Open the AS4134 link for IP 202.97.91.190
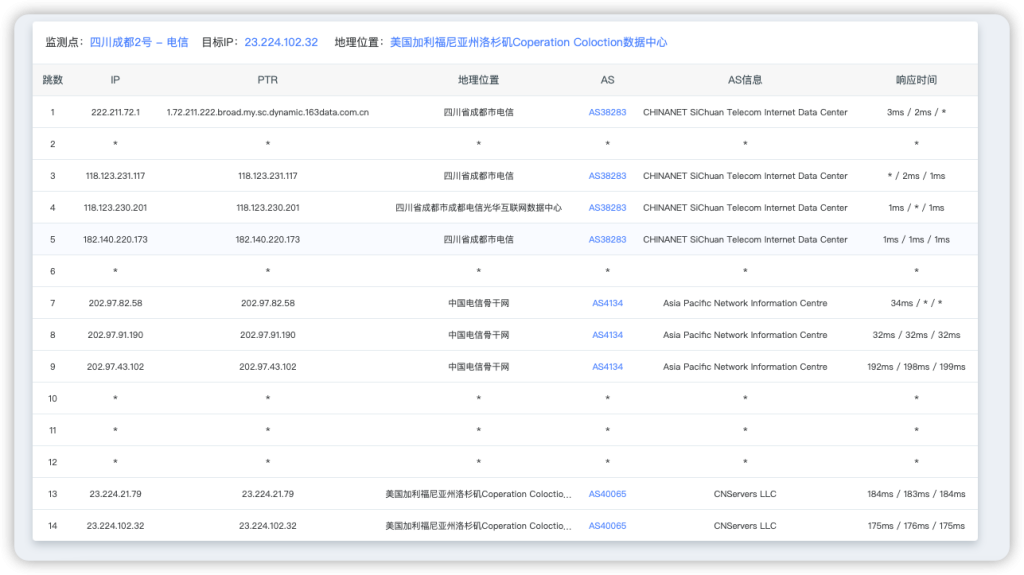 pos(607,335)
